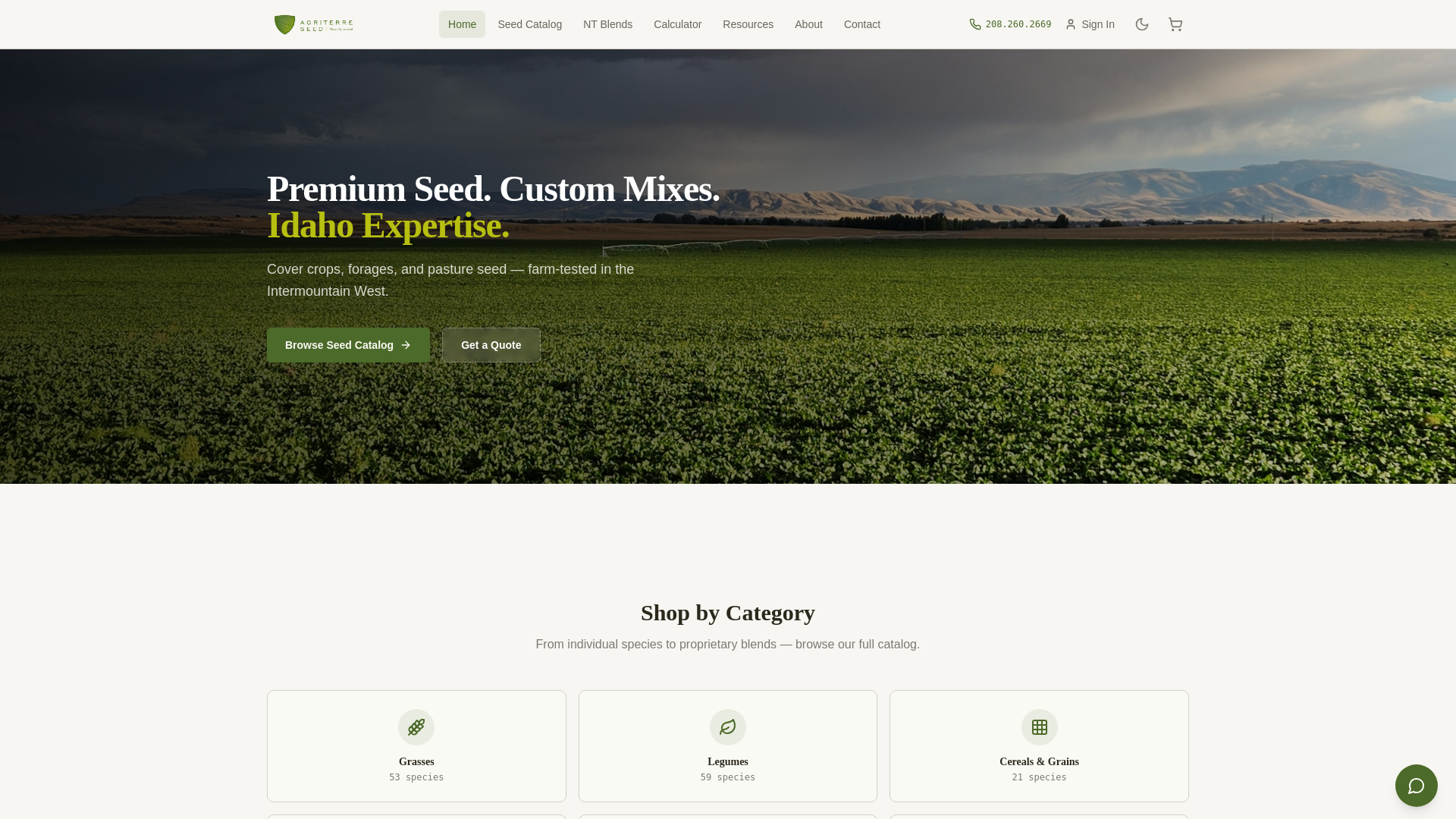
Task: Toggle dark mode moon icon
Action: point(1141,24)
